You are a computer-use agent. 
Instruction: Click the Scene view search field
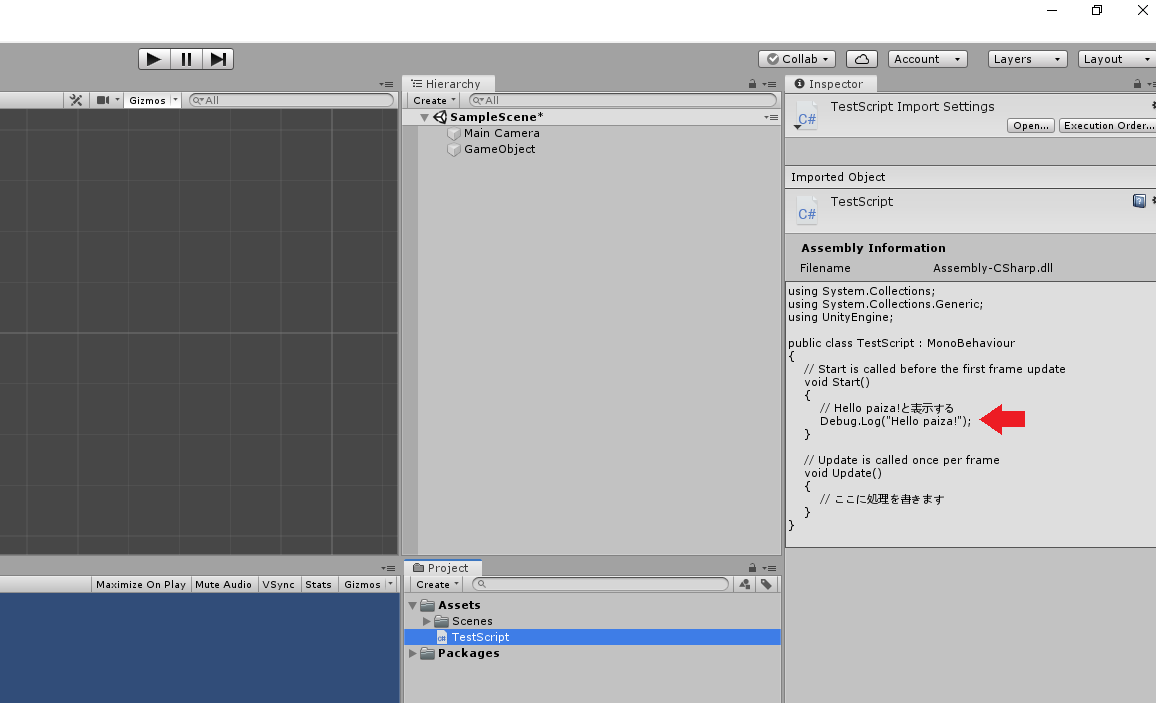pyautogui.click(x=291, y=100)
